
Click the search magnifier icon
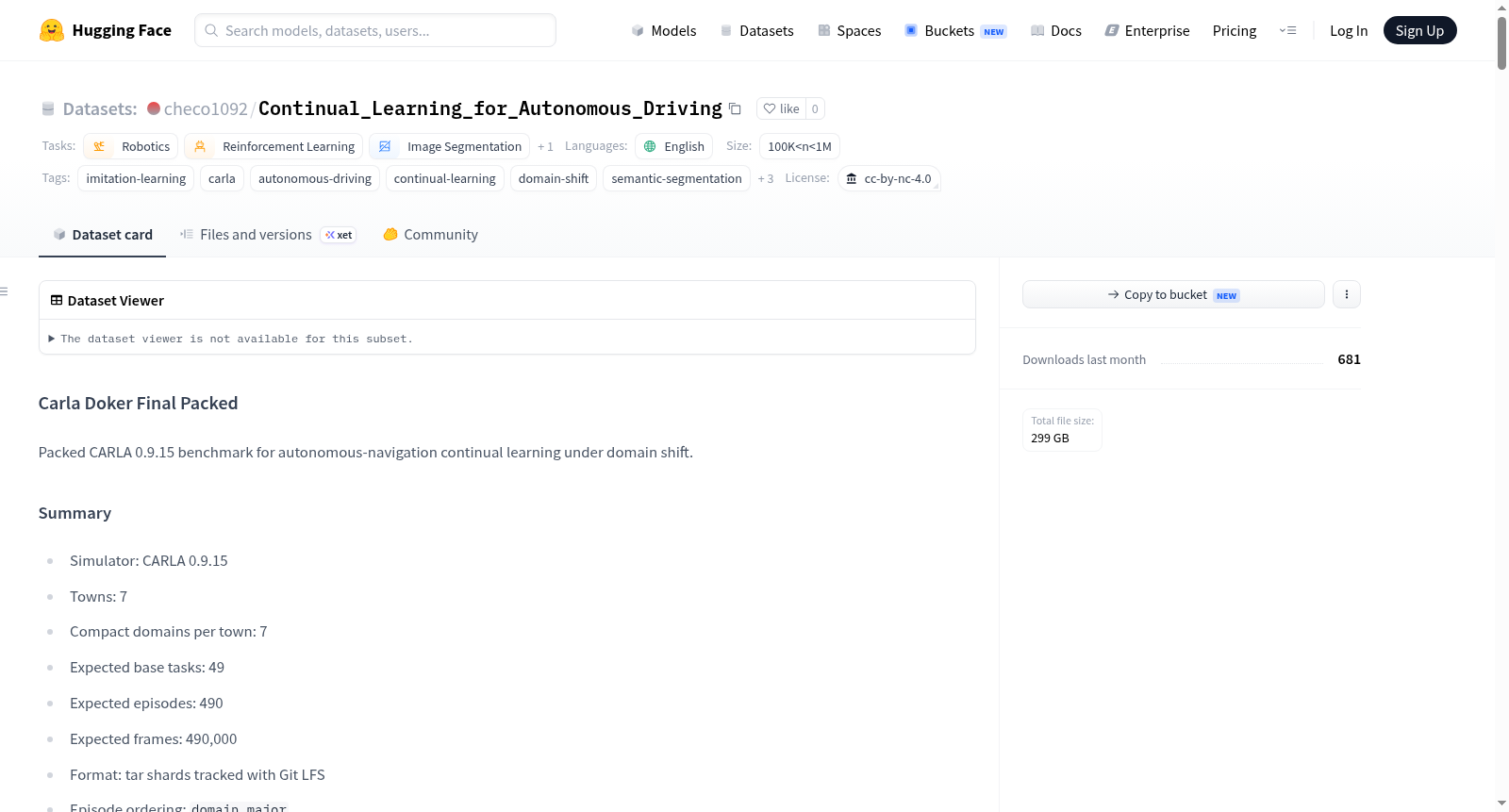tap(211, 30)
